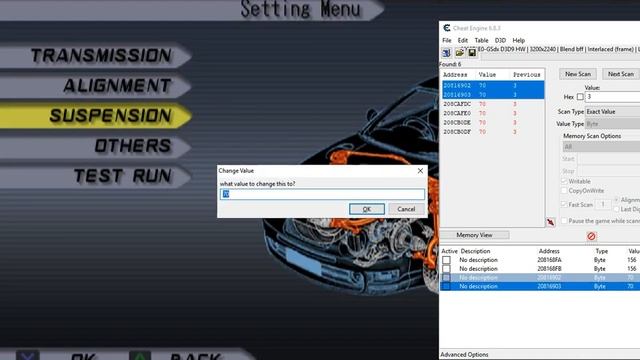Toggle the Fast Scan checkbox
The width and height of the screenshot is (640, 360).
(x=564, y=204)
